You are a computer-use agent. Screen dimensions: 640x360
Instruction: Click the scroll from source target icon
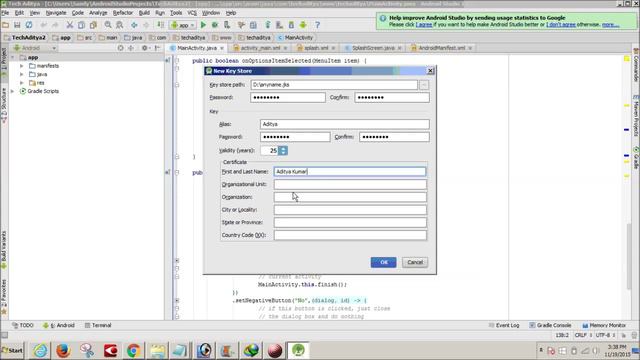120,48
